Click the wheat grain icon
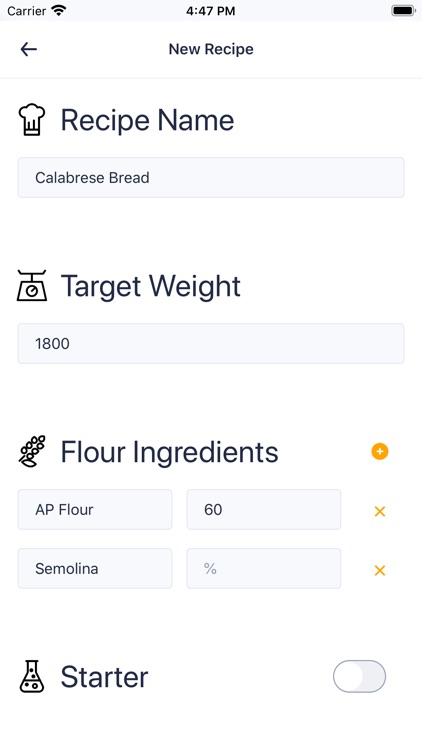Viewport: 422px width, 750px height. (x=32, y=451)
